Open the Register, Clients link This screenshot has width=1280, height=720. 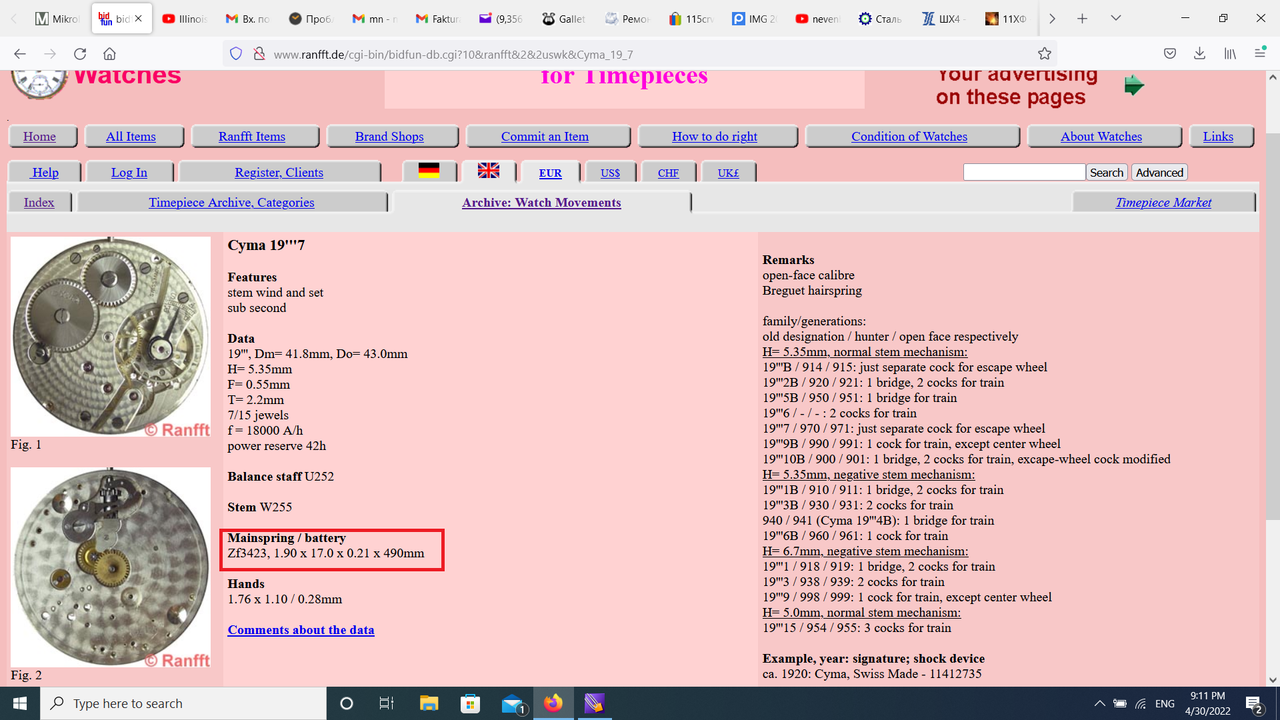[x=279, y=172]
